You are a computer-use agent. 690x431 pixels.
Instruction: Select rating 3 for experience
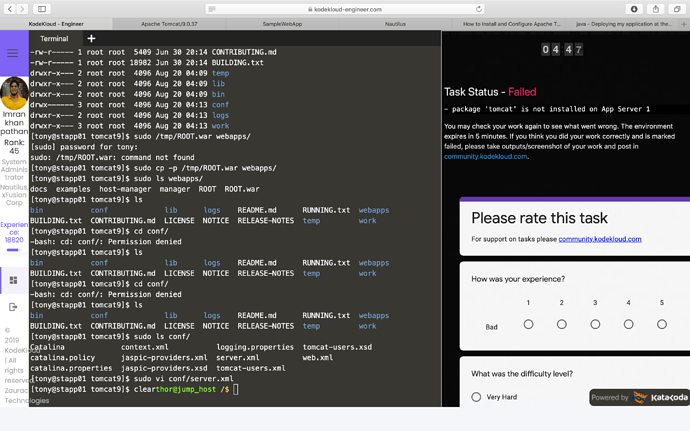(x=595, y=324)
